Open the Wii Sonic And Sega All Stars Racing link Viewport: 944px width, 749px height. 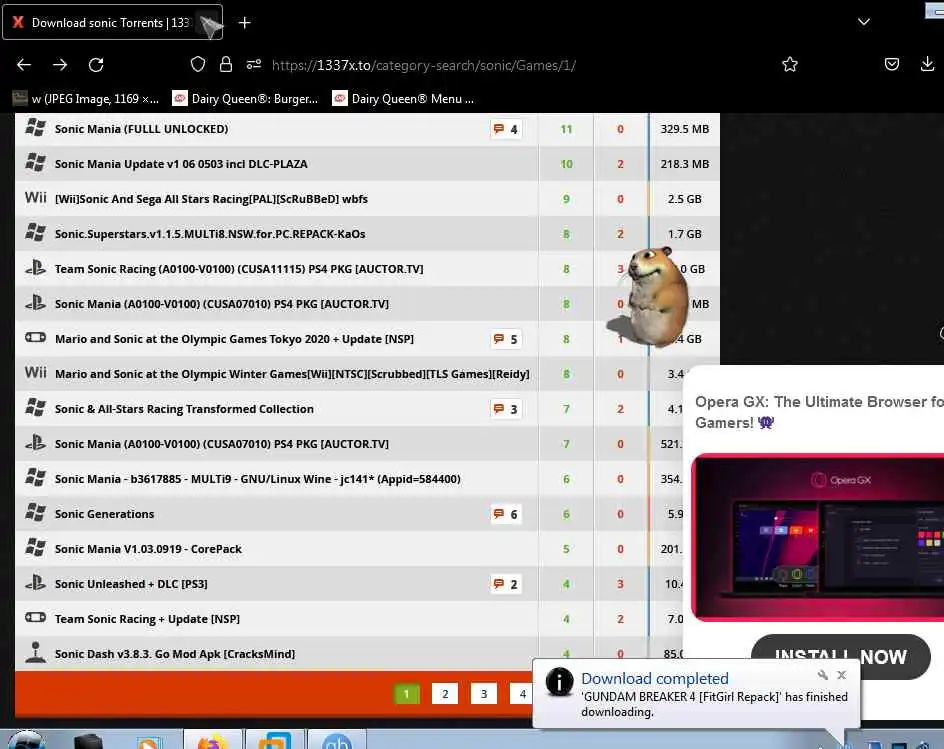pos(211,199)
